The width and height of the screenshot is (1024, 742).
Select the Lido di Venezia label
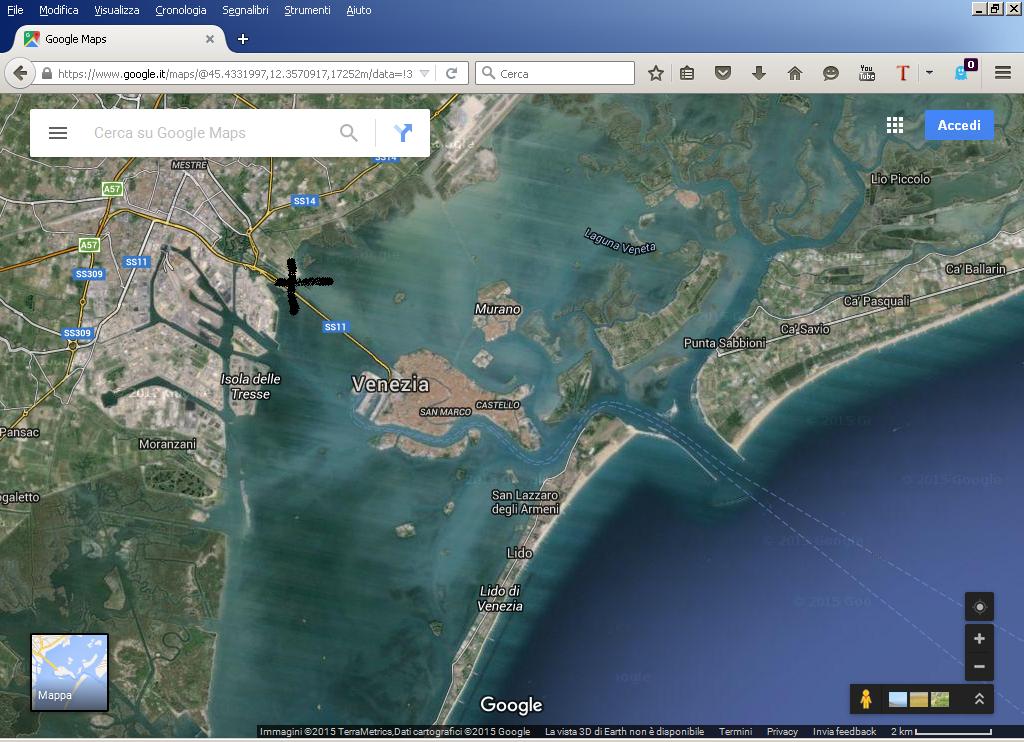point(500,598)
